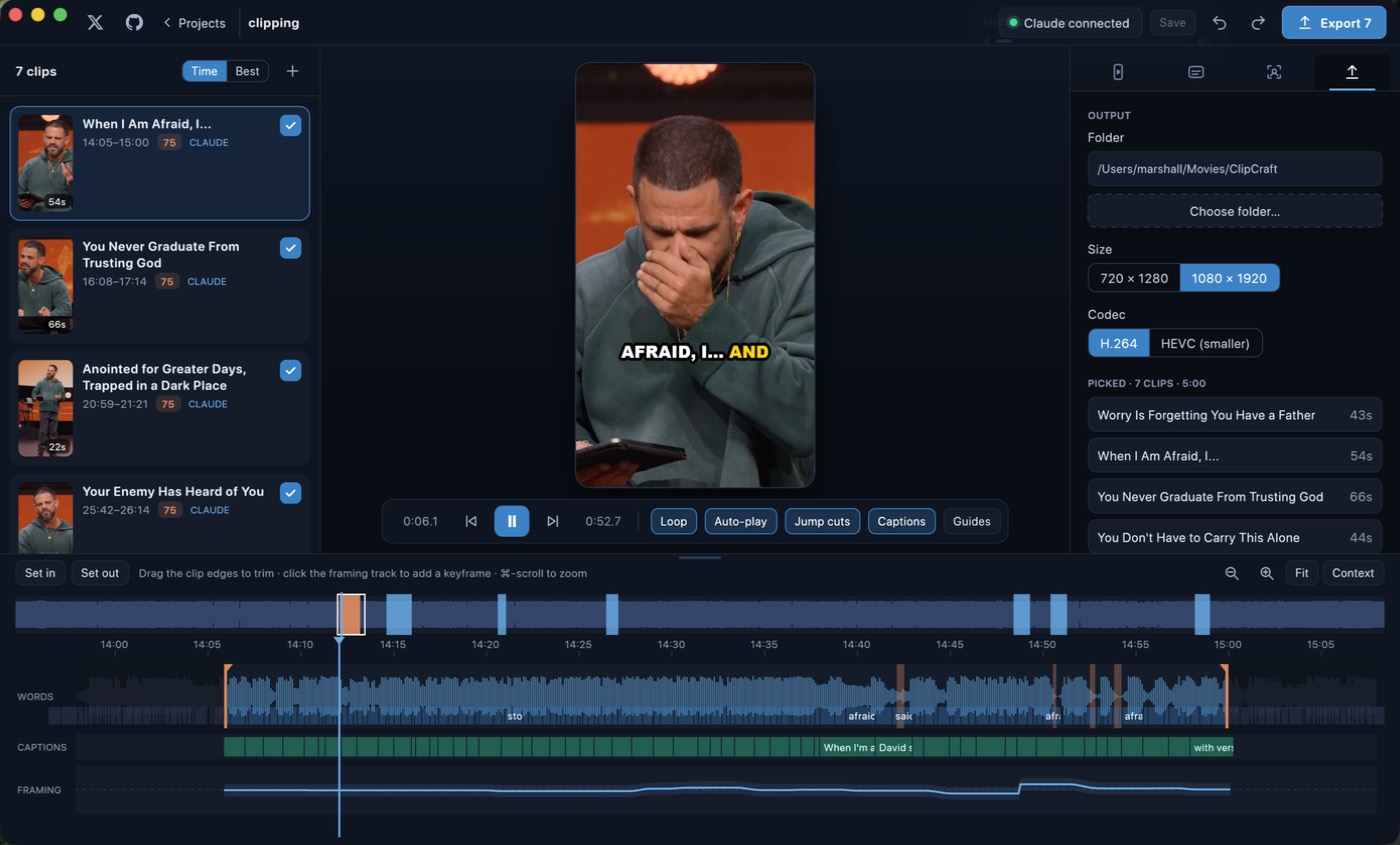The height and width of the screenshot is (845, 1400).
Task: Uncheck the 'When I Am Afraid, I...' clip
Action: point(290,125)
